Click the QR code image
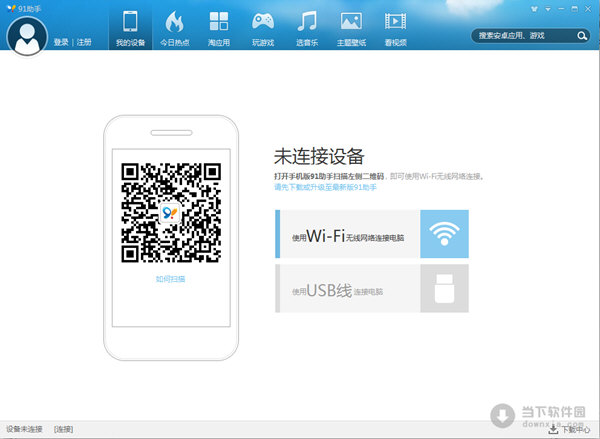 click(x=171, y=213)
